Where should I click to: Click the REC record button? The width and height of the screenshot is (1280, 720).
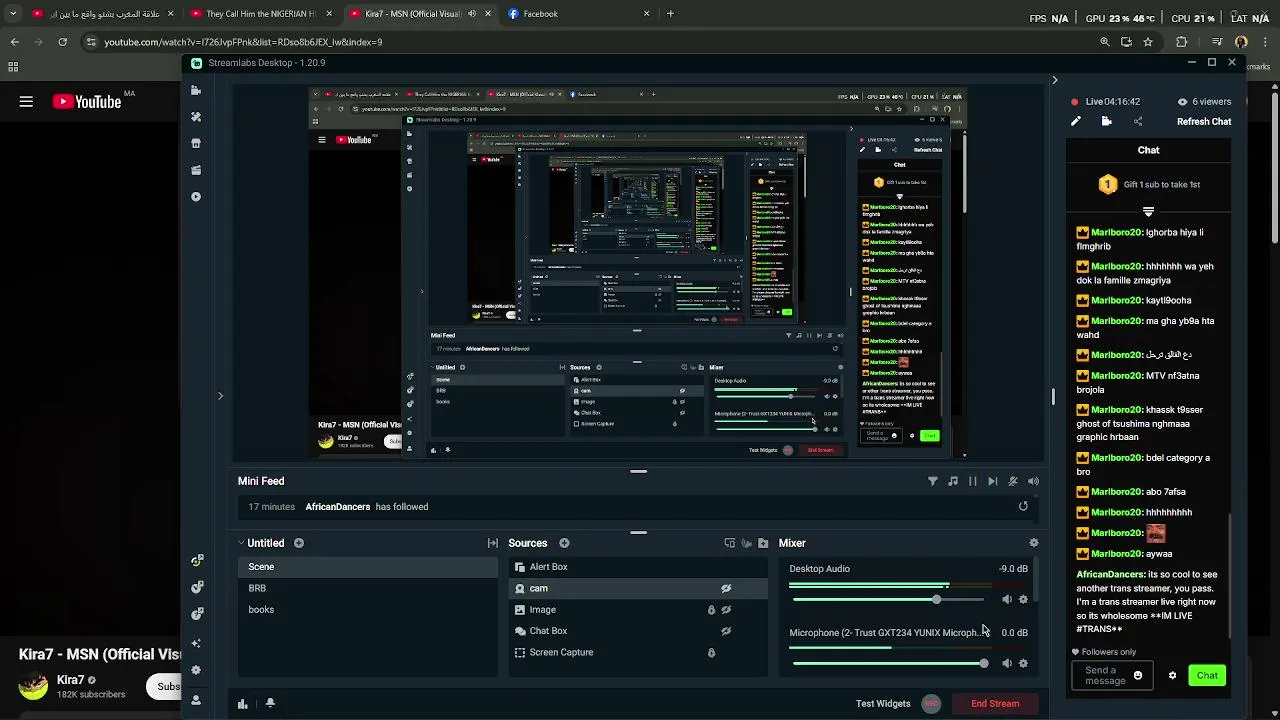pos(931,703)
